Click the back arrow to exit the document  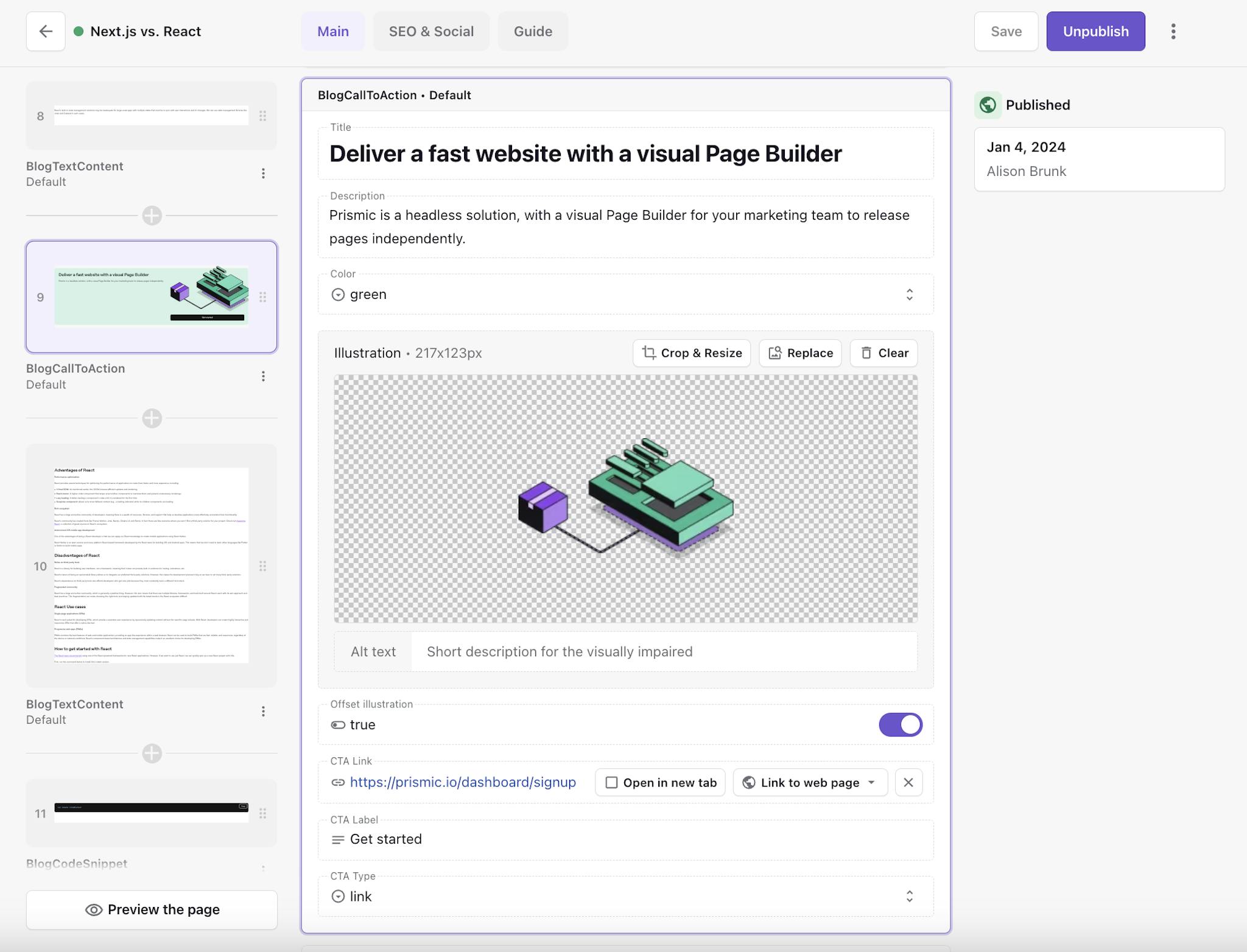[x=45, y=31]
